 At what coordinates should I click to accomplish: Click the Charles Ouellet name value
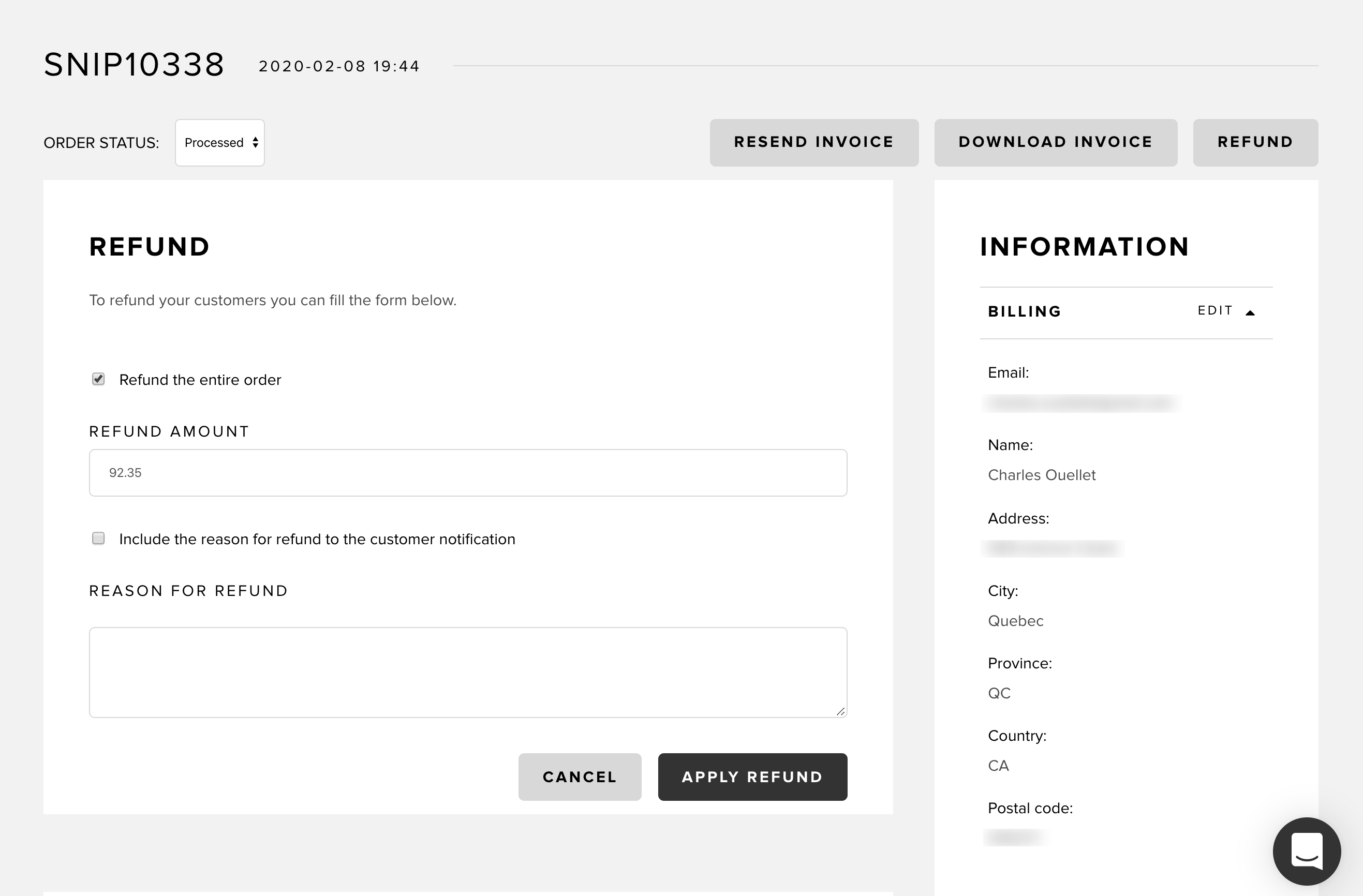coord(1041,475)
